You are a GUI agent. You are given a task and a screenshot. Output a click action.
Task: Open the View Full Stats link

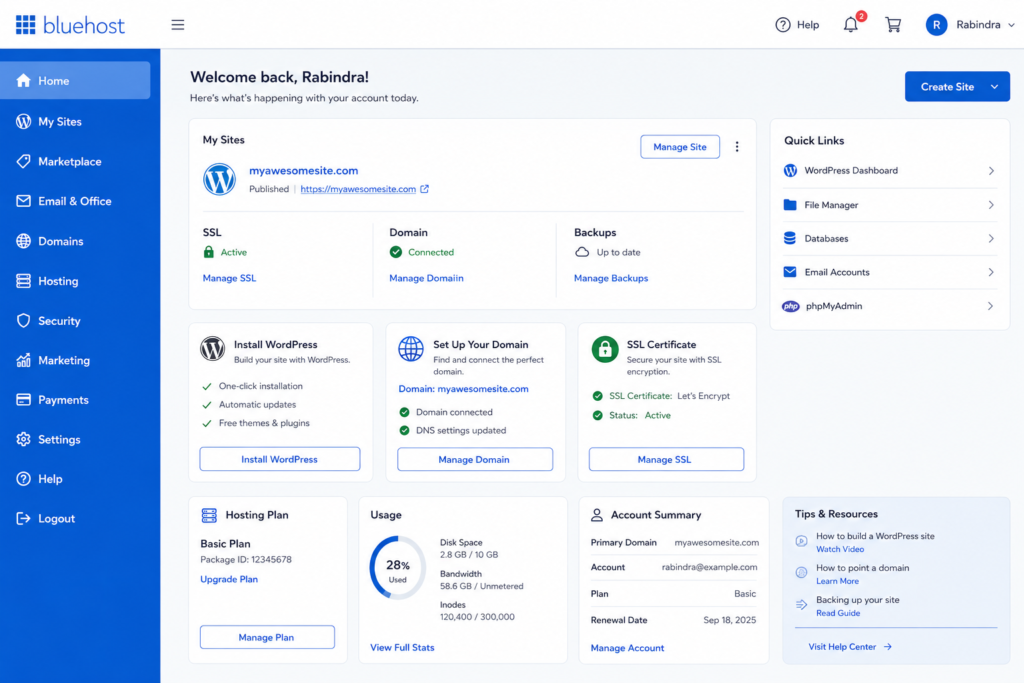click(x=402, y=648)
